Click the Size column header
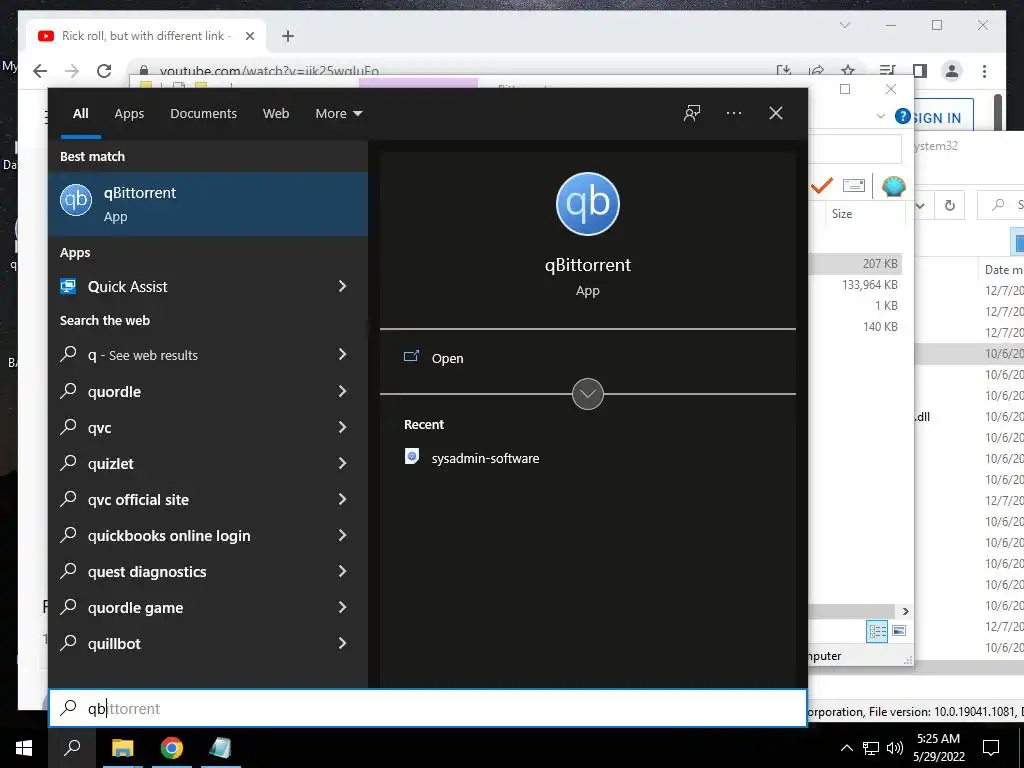Screen dimensions: 1024x768 [842, 214]
